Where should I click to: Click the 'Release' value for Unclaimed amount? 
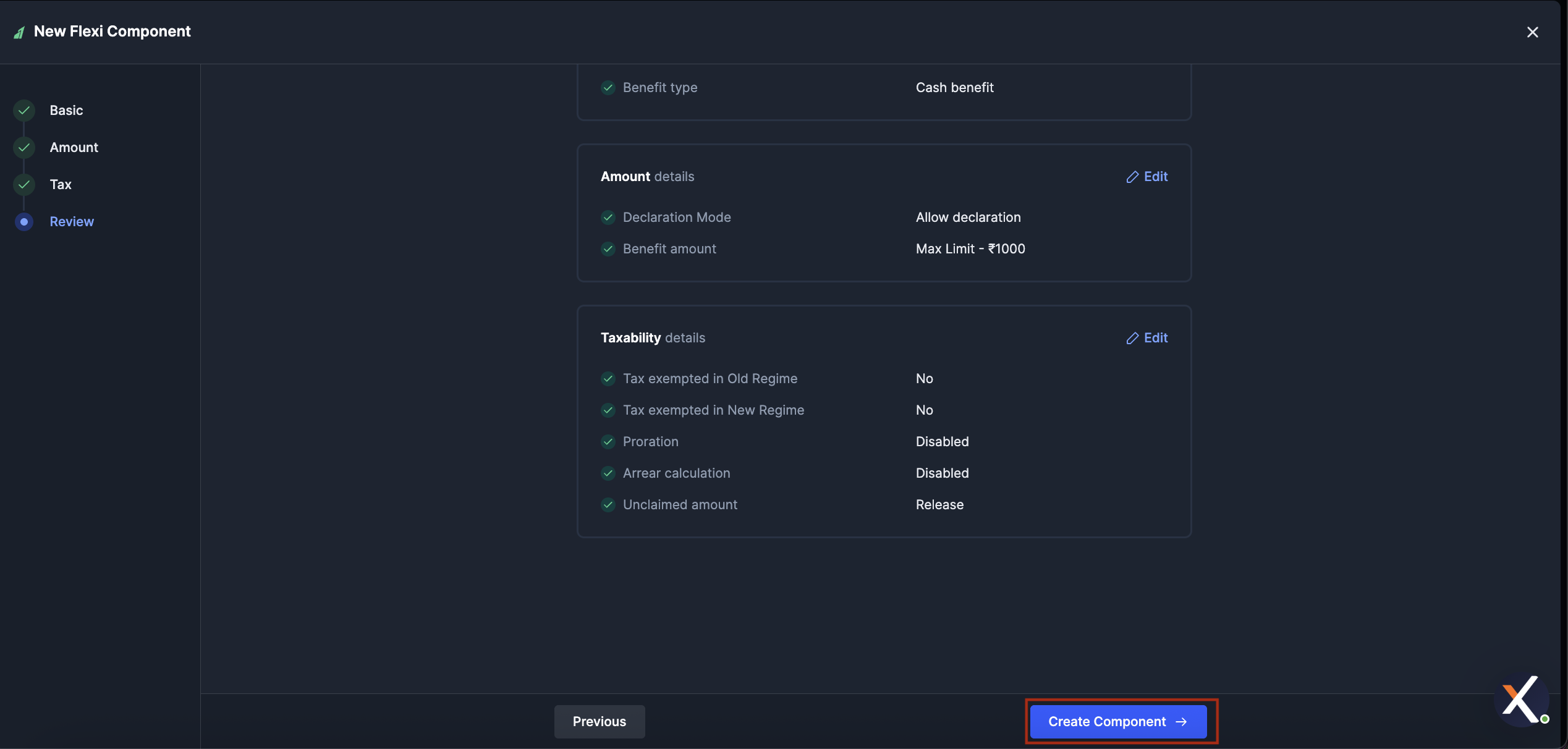pyautogui.click(x=939, y=505)
